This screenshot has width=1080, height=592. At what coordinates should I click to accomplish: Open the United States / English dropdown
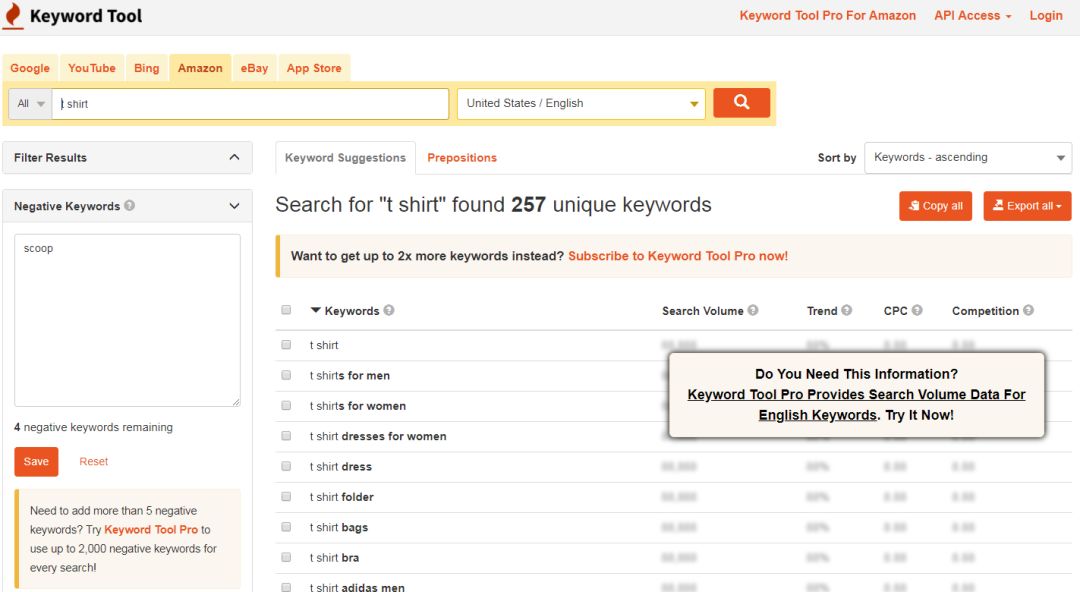point(581,104)
